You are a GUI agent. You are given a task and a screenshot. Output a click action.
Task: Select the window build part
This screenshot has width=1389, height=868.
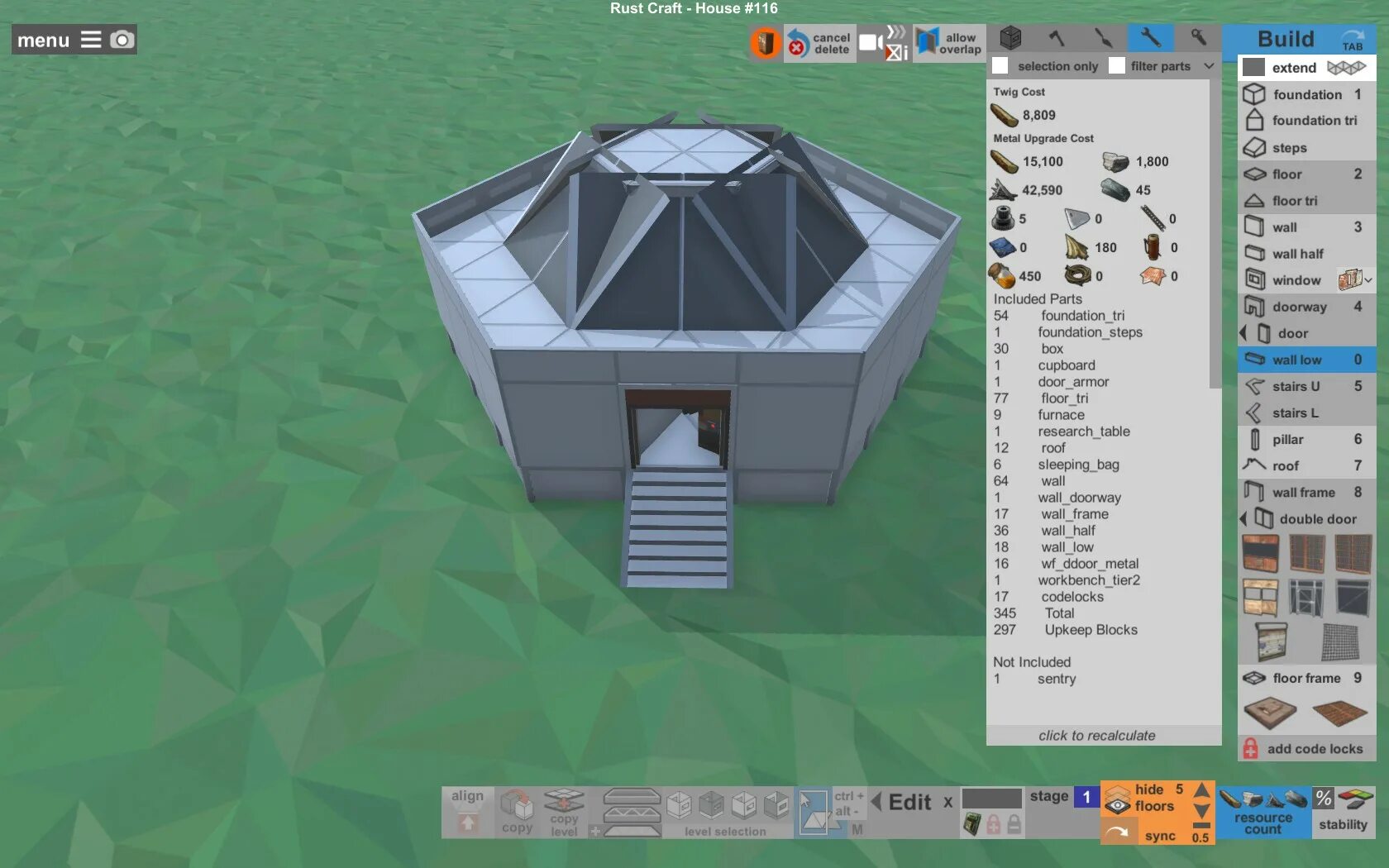pos(1288,279)
